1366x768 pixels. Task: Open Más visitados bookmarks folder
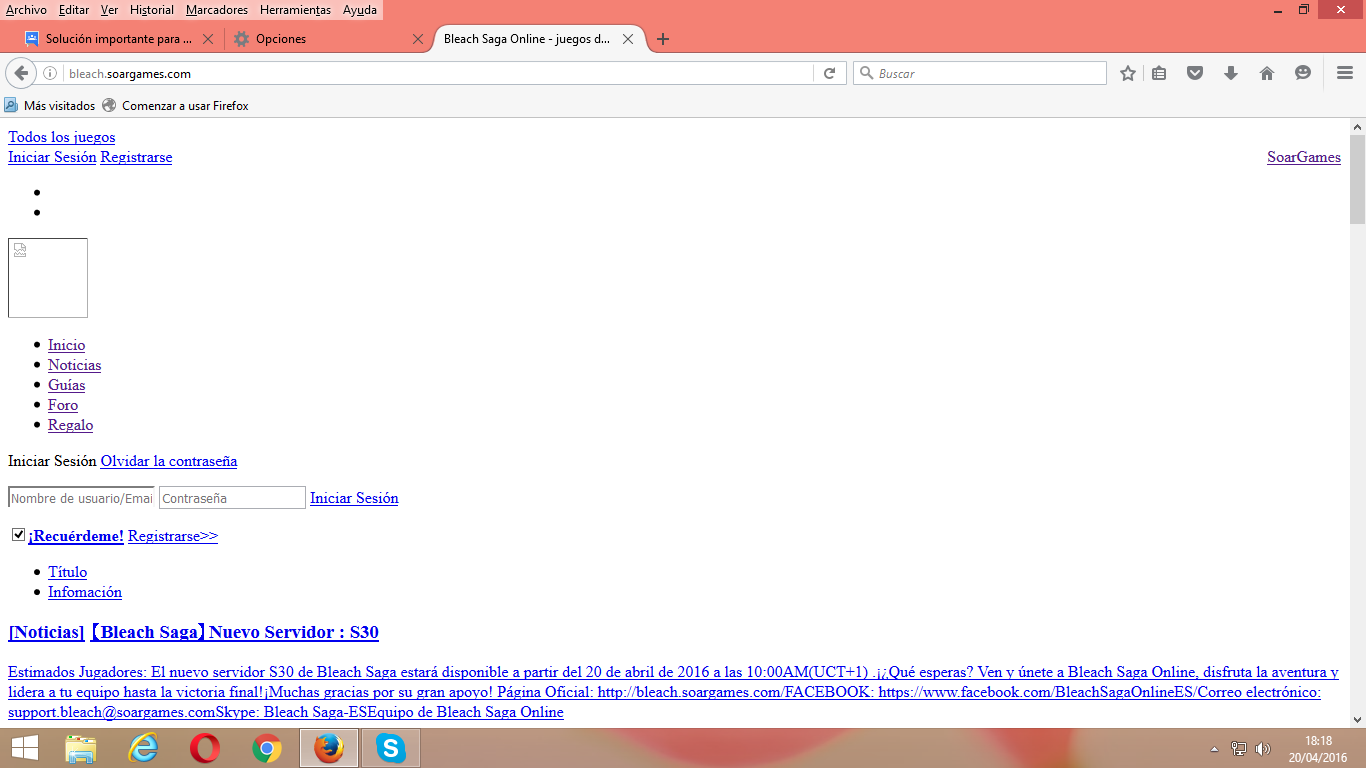coord(50,105)
